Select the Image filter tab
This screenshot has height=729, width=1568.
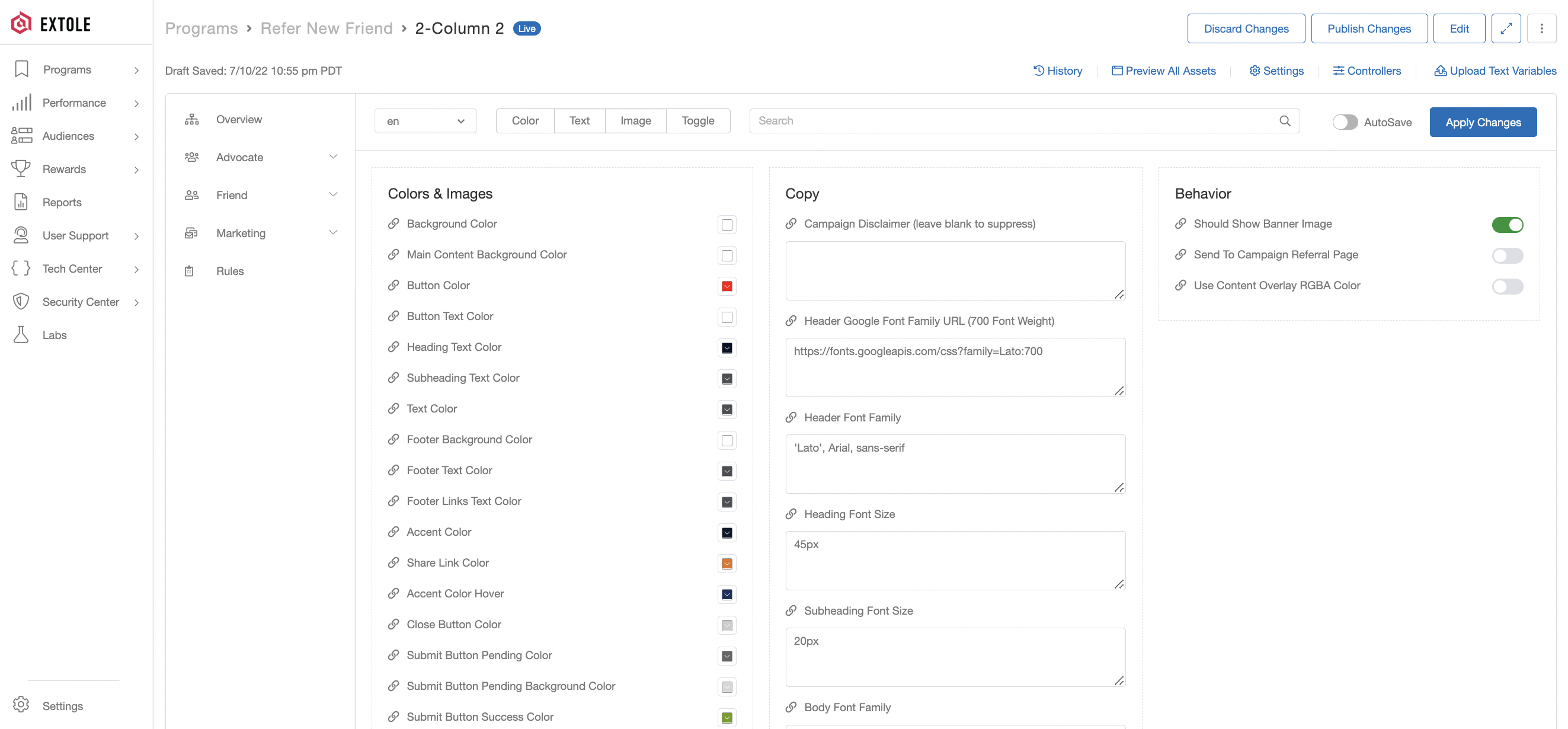click(635, 120)
